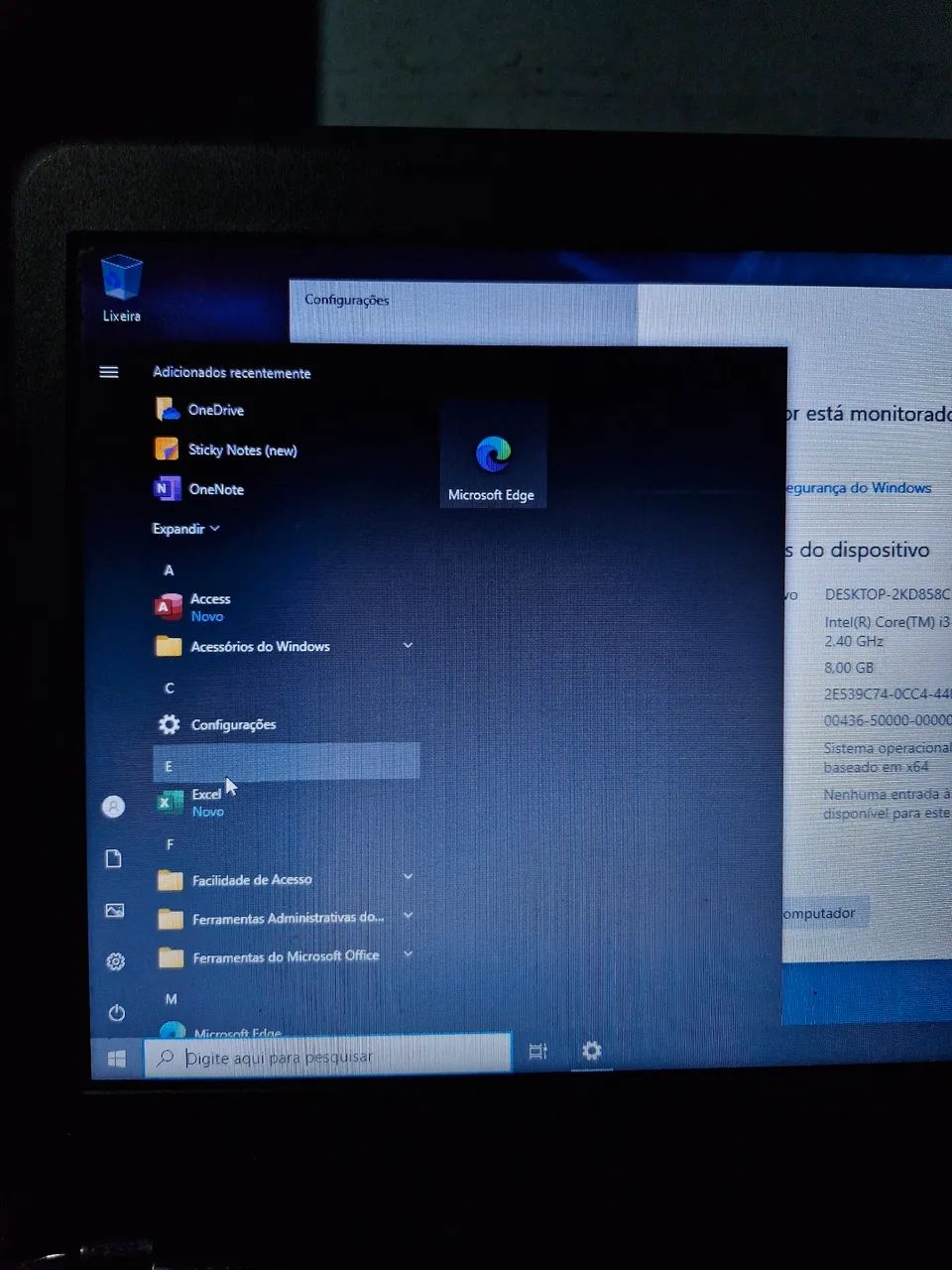The width and height of the screenshot is (952, 1270).
Task: Click the letter A section header
Action: click(x=169, y=570)
